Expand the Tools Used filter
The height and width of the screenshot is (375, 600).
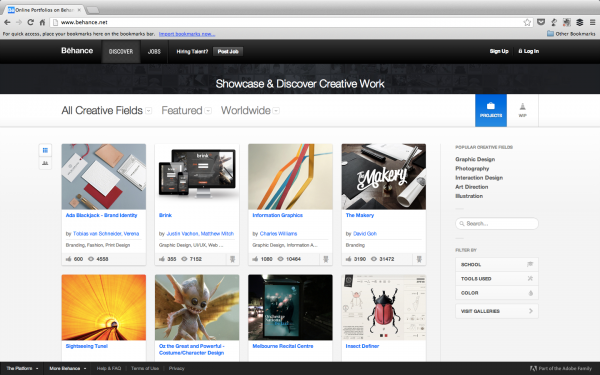pos(497,279)
